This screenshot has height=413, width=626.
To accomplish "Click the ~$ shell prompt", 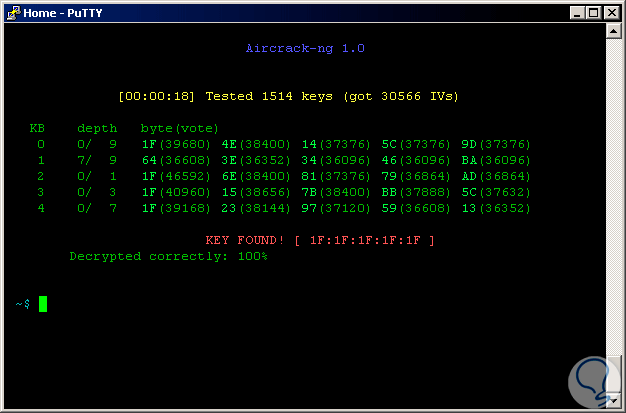I will (22, 304).
